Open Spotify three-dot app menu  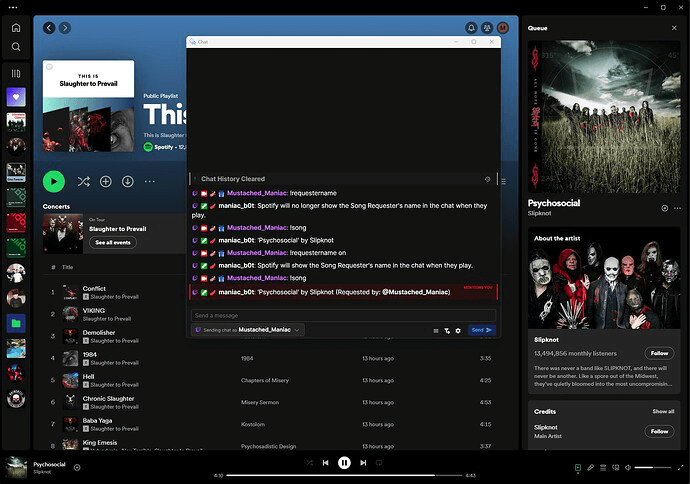coord(13,7)
